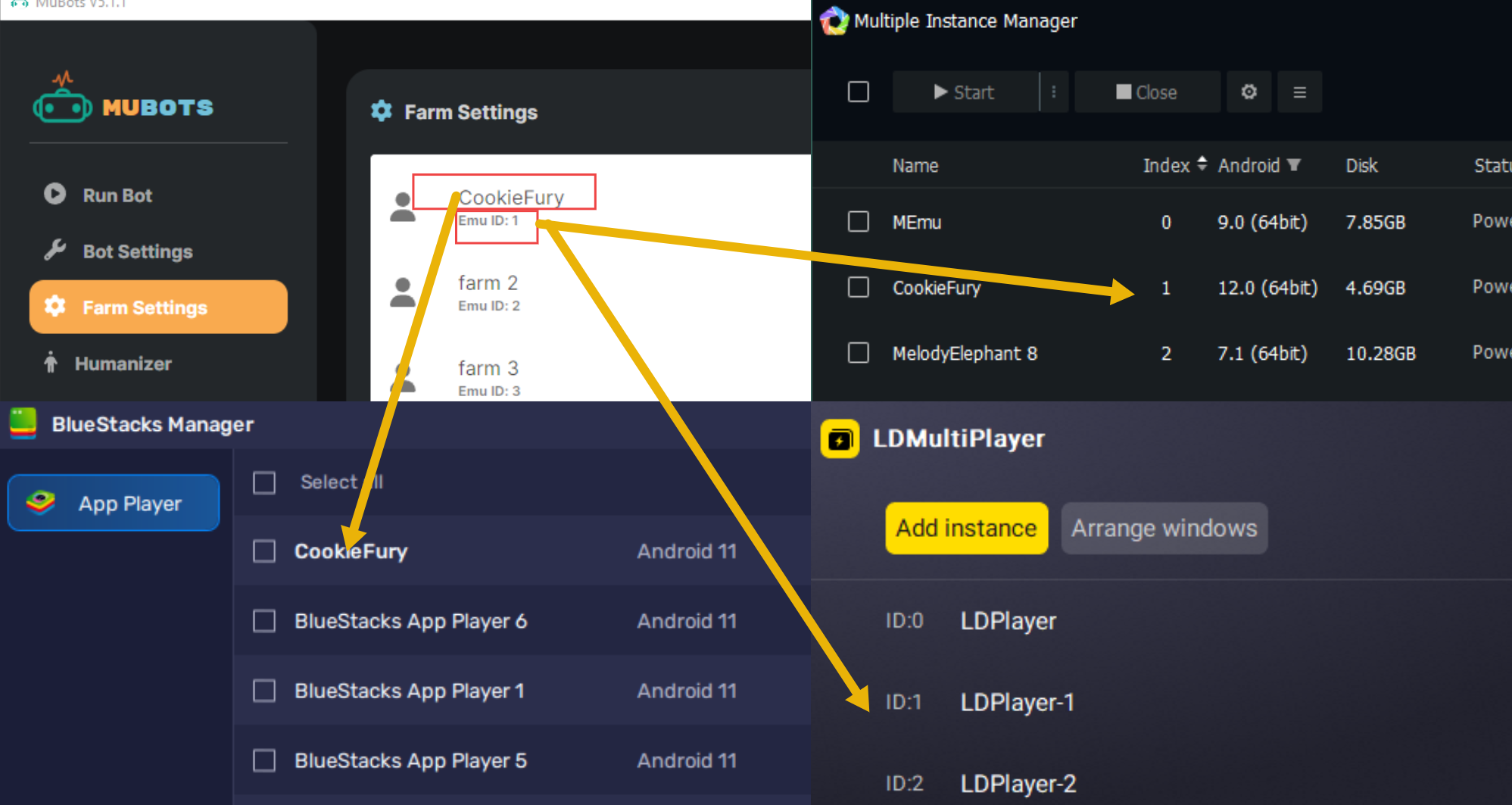Click the Disk column header
The image size is (1512, 805).
(x=1361, y=165)
